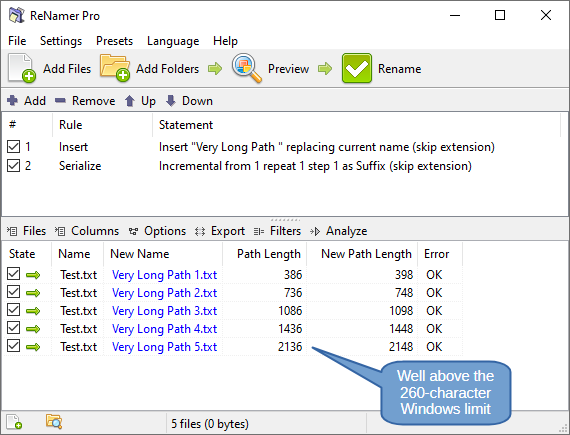Click green arrow state icon for Path 3
The width and height of the screenshot is (570, 435).
(33, 311)
